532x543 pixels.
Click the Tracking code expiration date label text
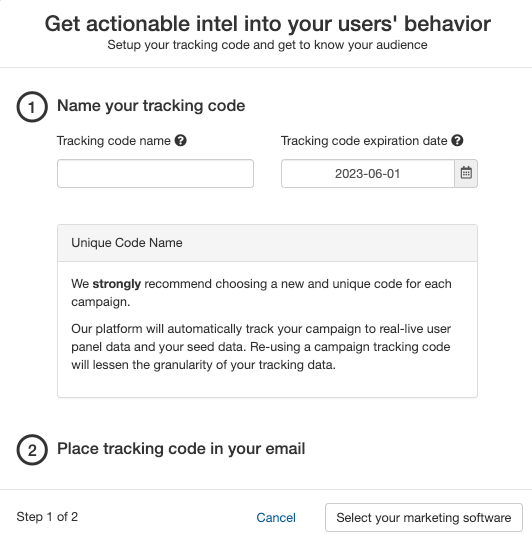pos(364,141)
